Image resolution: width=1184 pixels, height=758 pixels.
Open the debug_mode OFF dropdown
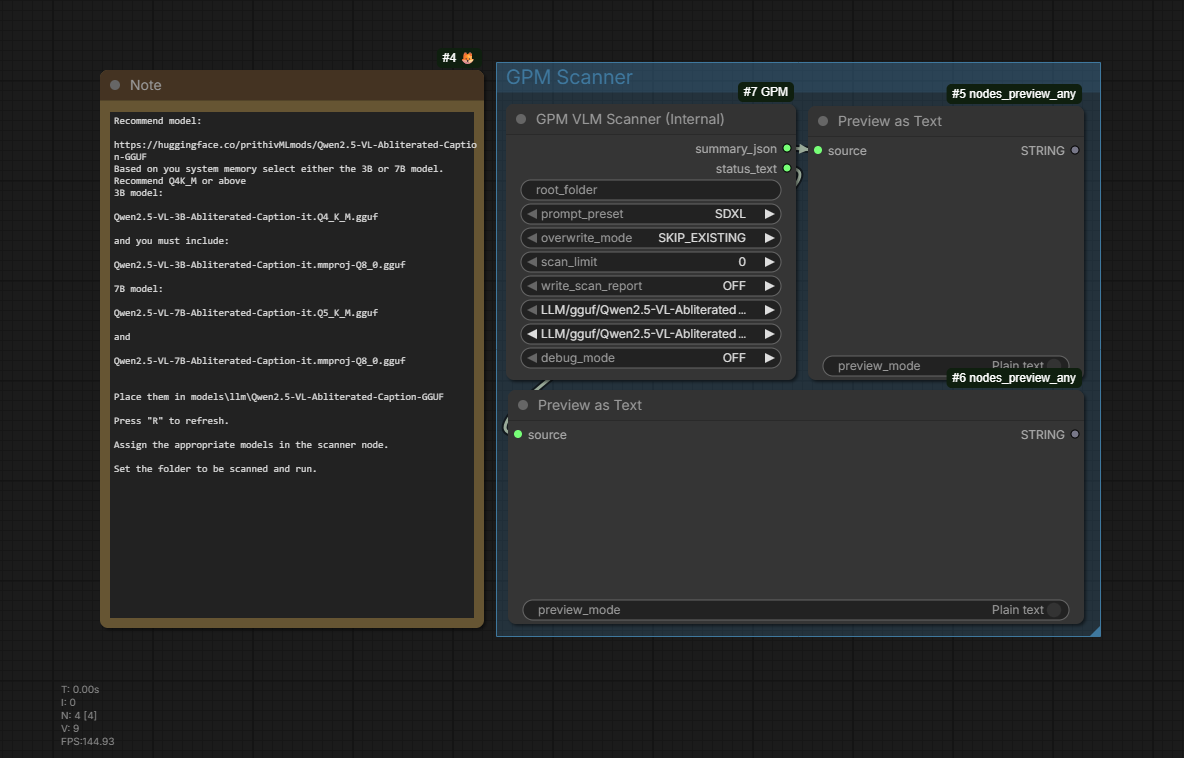651,358
